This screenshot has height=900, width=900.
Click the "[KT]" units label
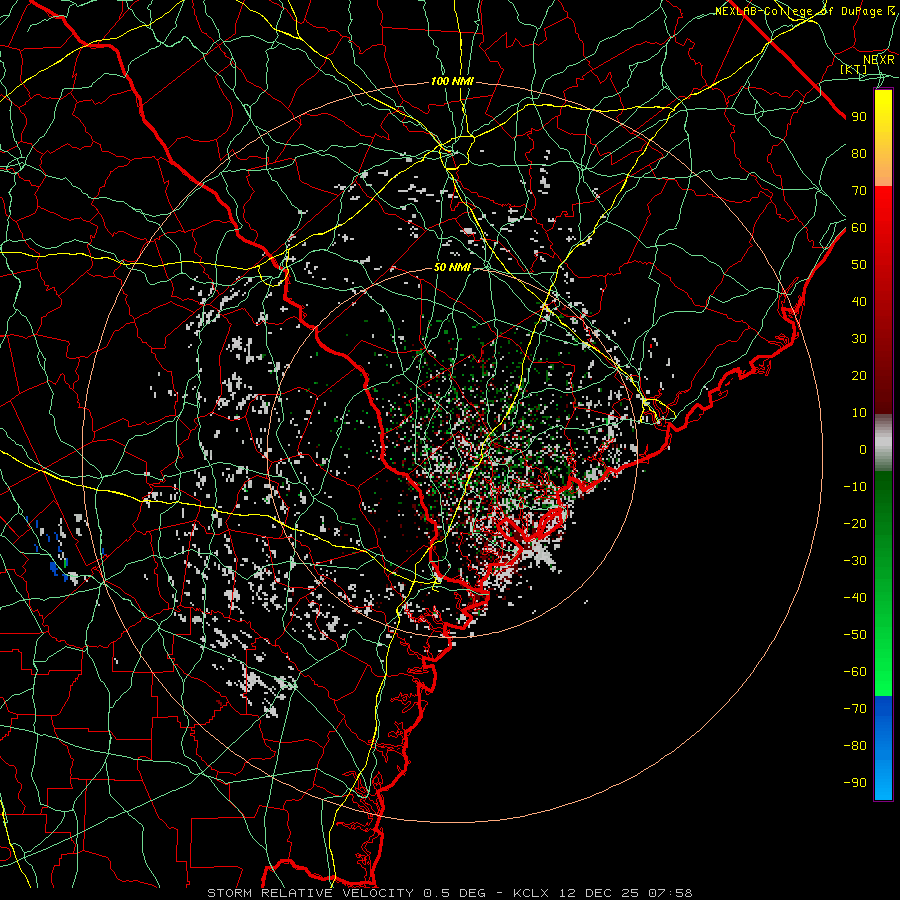[854, 69]
